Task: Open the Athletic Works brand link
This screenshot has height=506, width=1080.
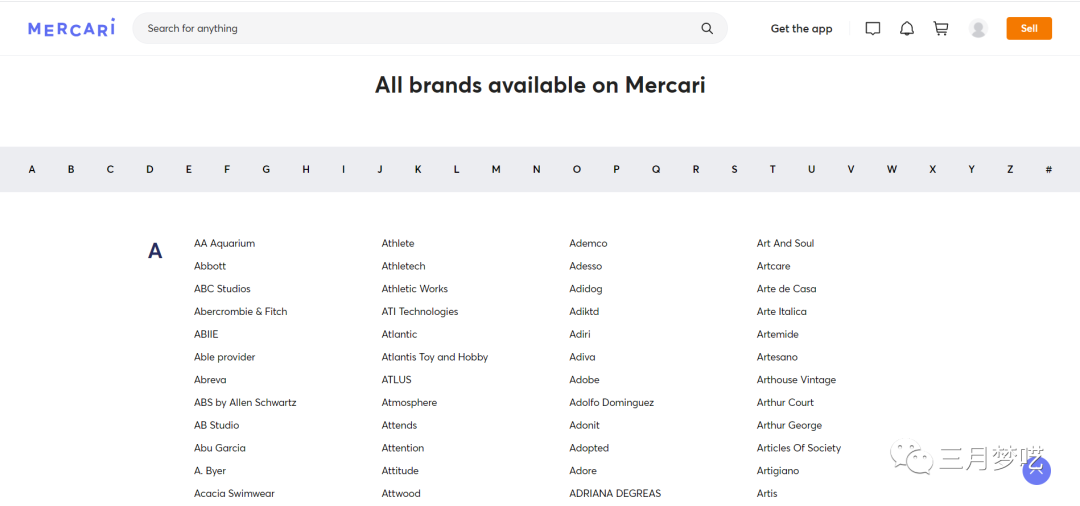Action: (415, 289)
